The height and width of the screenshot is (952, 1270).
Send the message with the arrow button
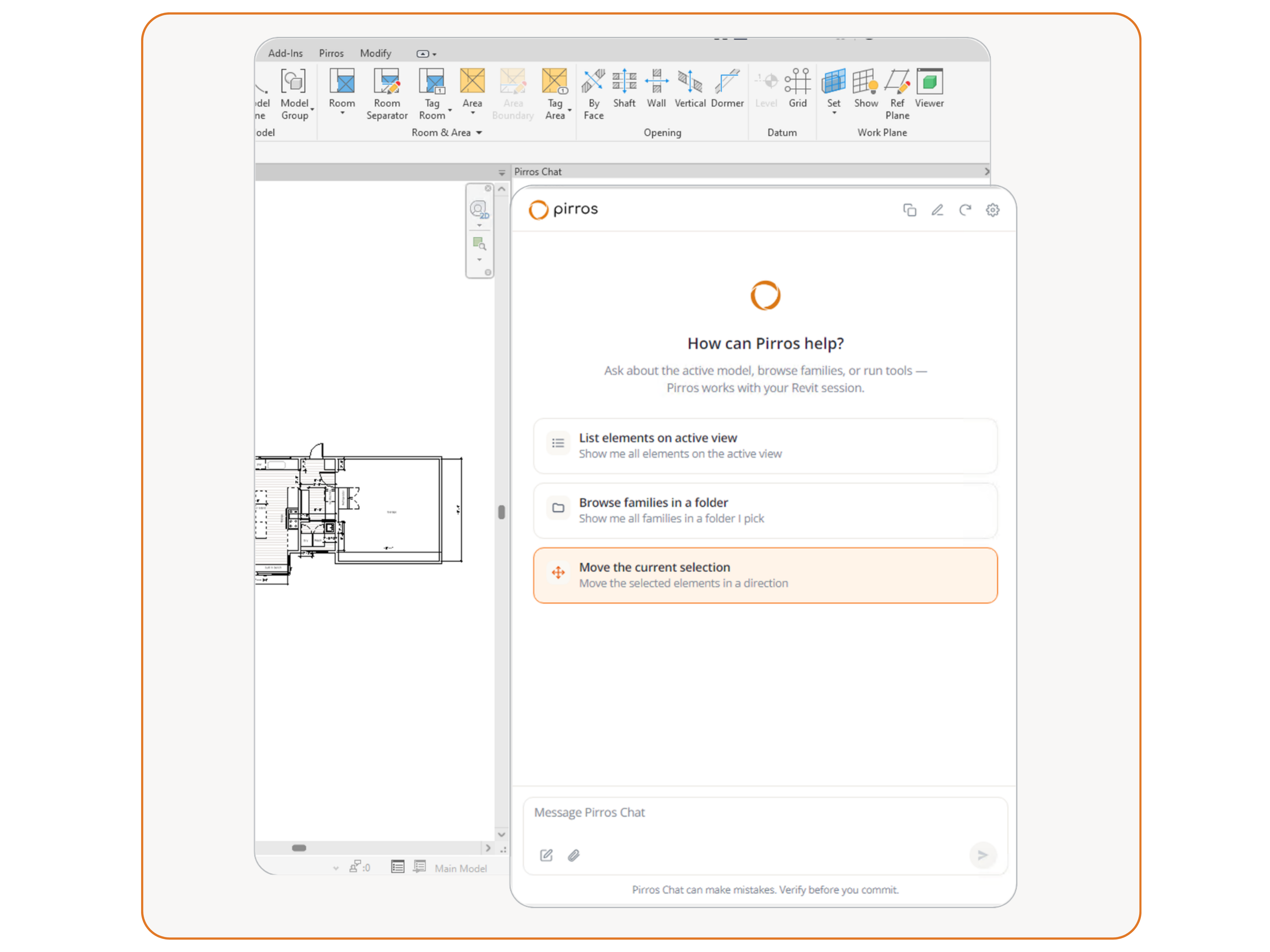[982, 855]
